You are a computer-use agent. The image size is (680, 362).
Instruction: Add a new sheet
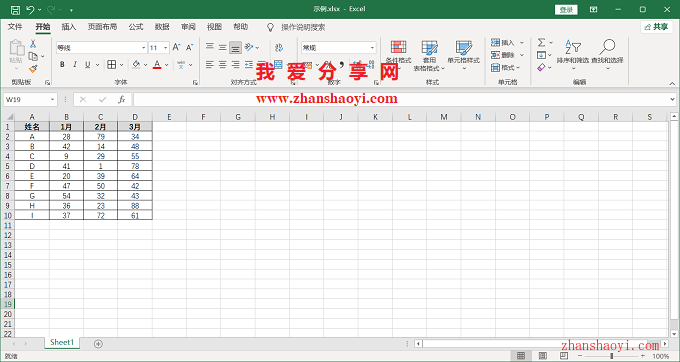click(98, 344)
